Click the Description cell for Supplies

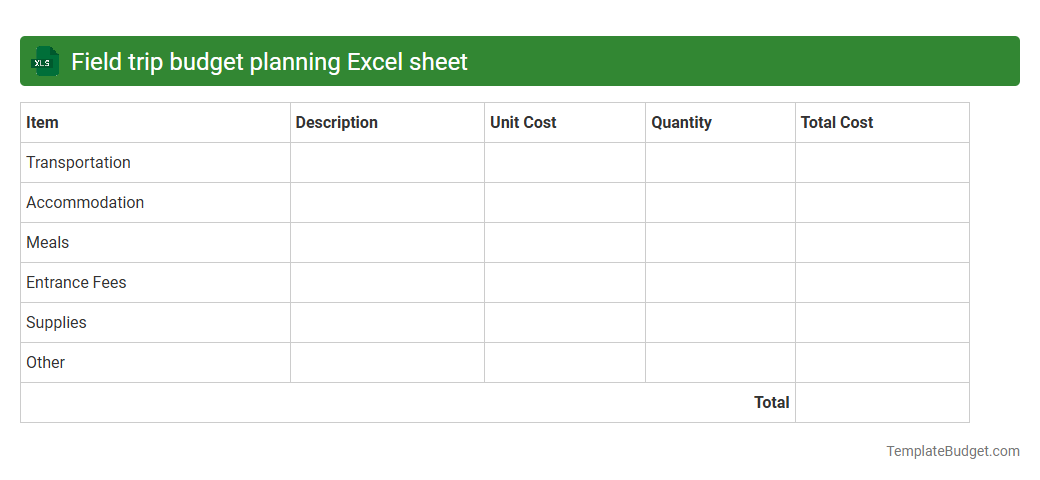[387, 323]
